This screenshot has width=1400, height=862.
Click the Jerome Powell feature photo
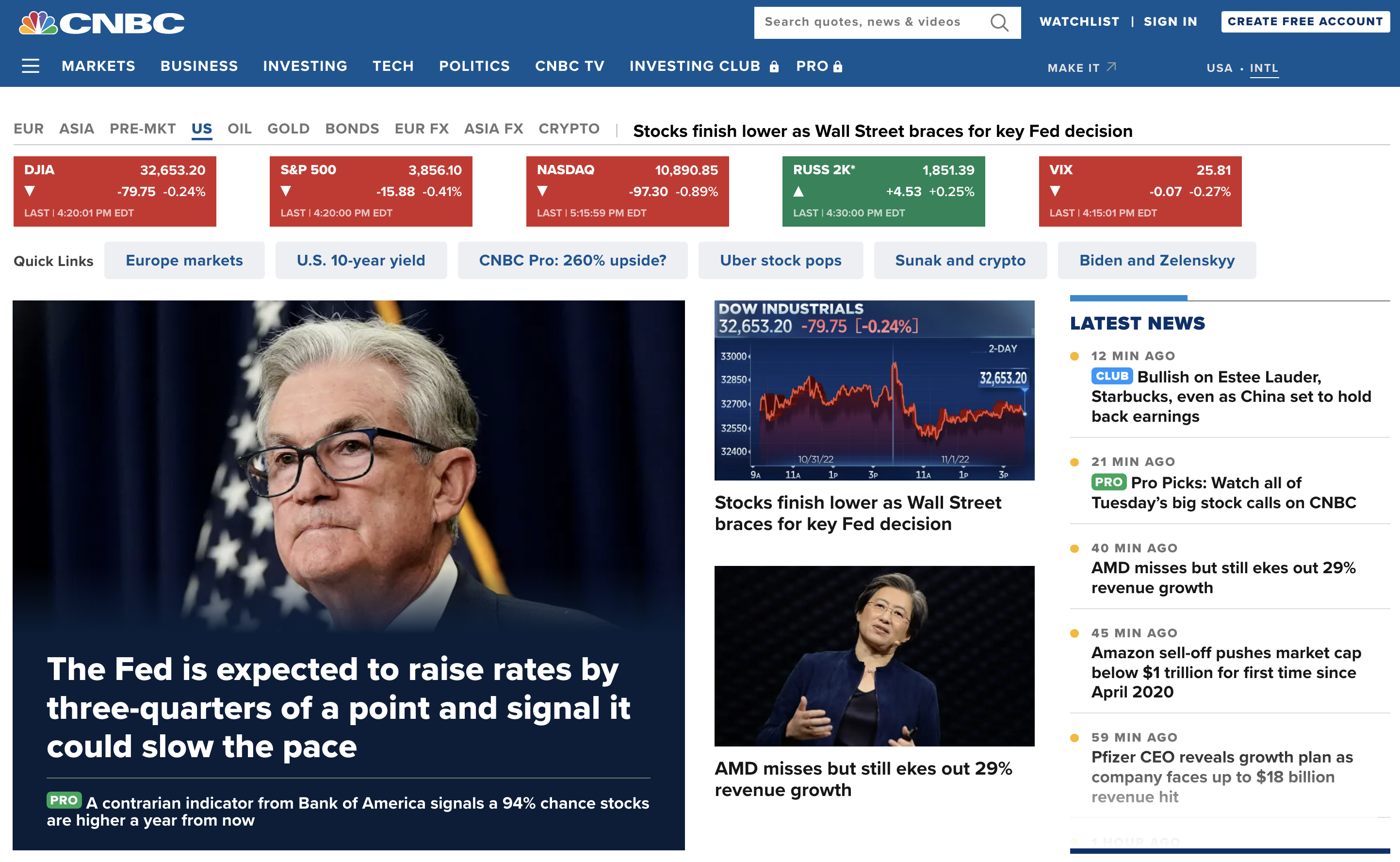[x=349, y=467]
